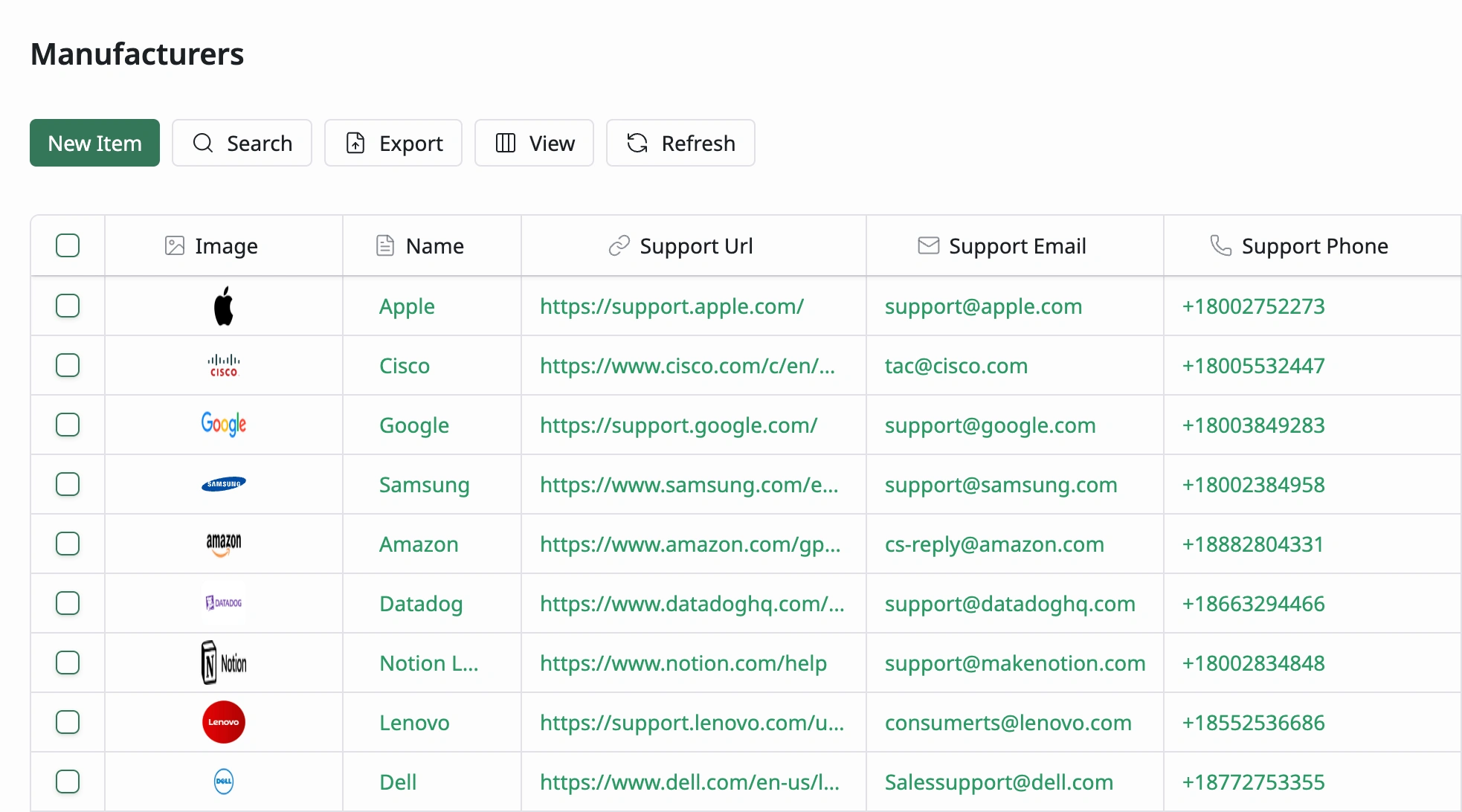Click the Export file icon
This screenshot has width=1462, height=812.
tap(355, 143)
